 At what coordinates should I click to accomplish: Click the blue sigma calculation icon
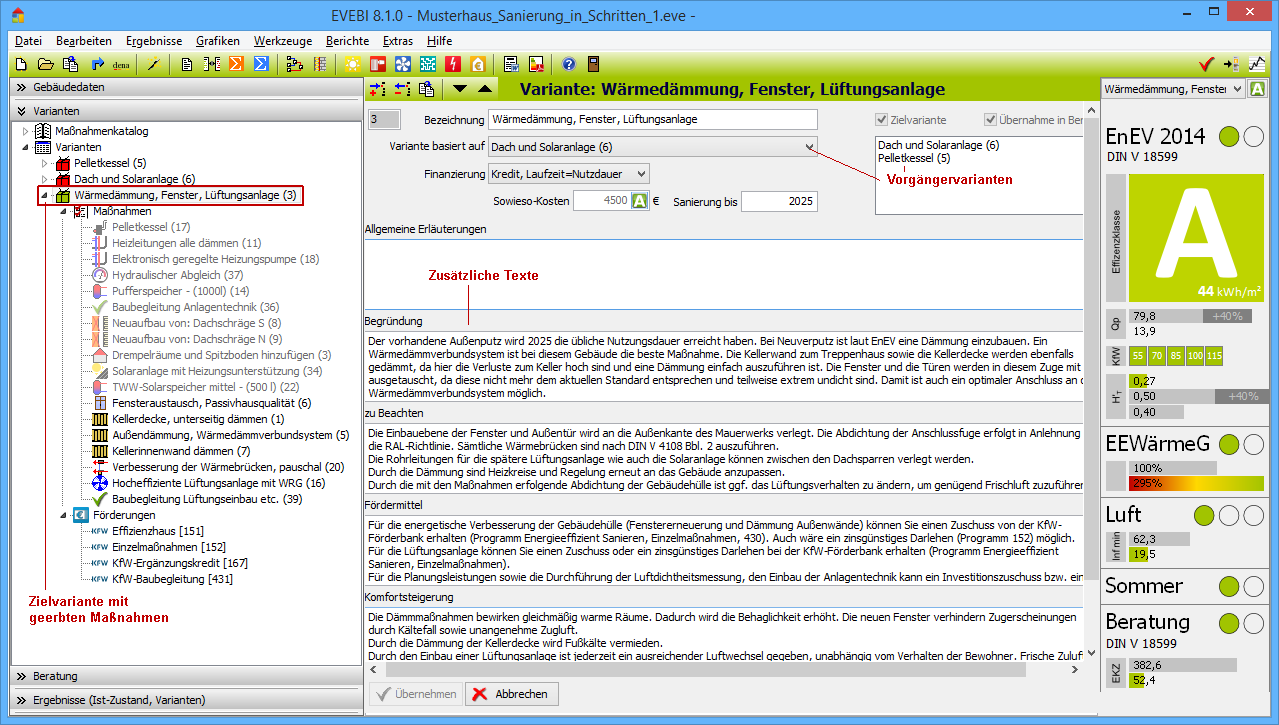[x=260, y=64]
